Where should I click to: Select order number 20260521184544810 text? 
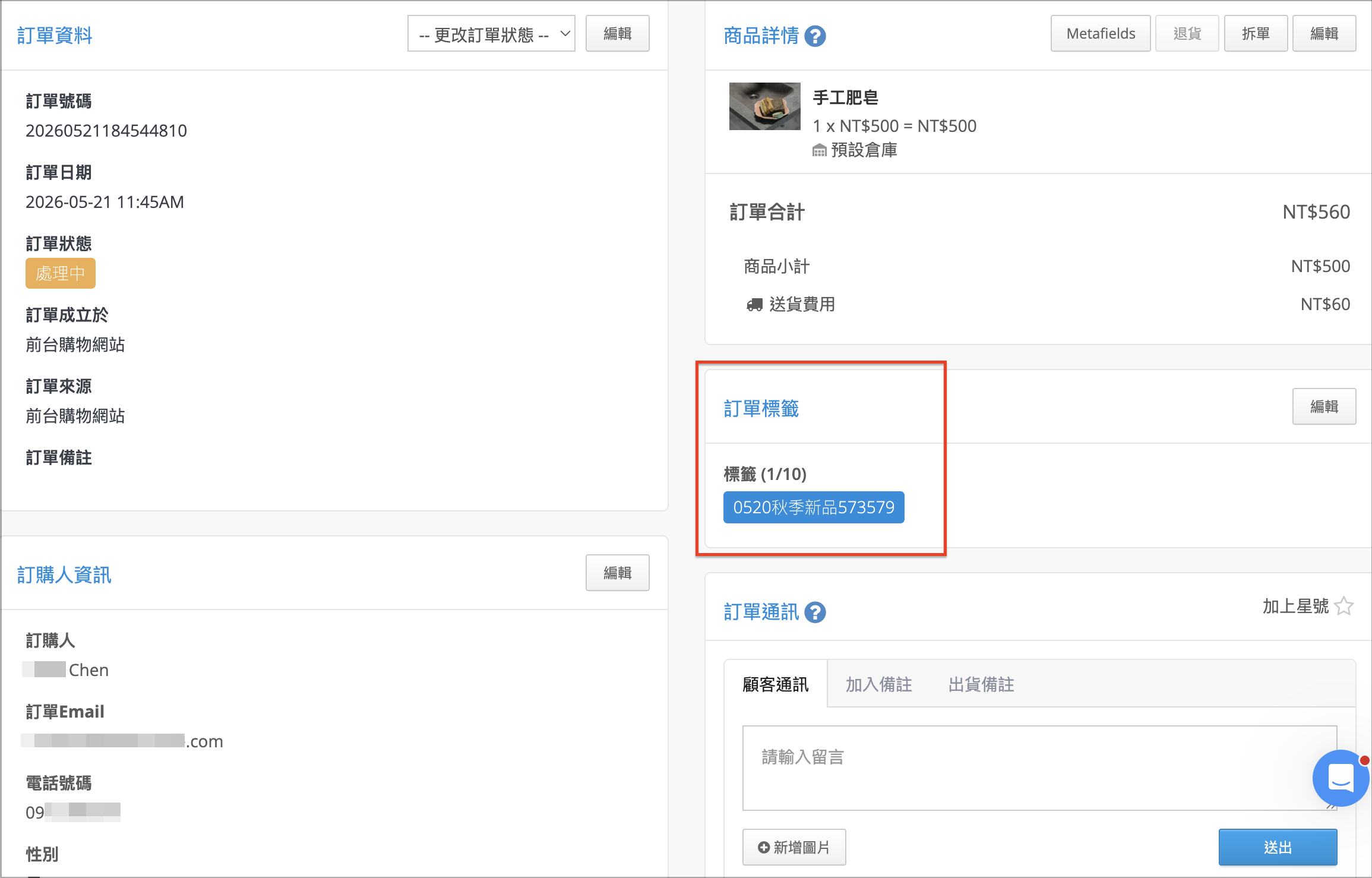[x=106, y=131]
